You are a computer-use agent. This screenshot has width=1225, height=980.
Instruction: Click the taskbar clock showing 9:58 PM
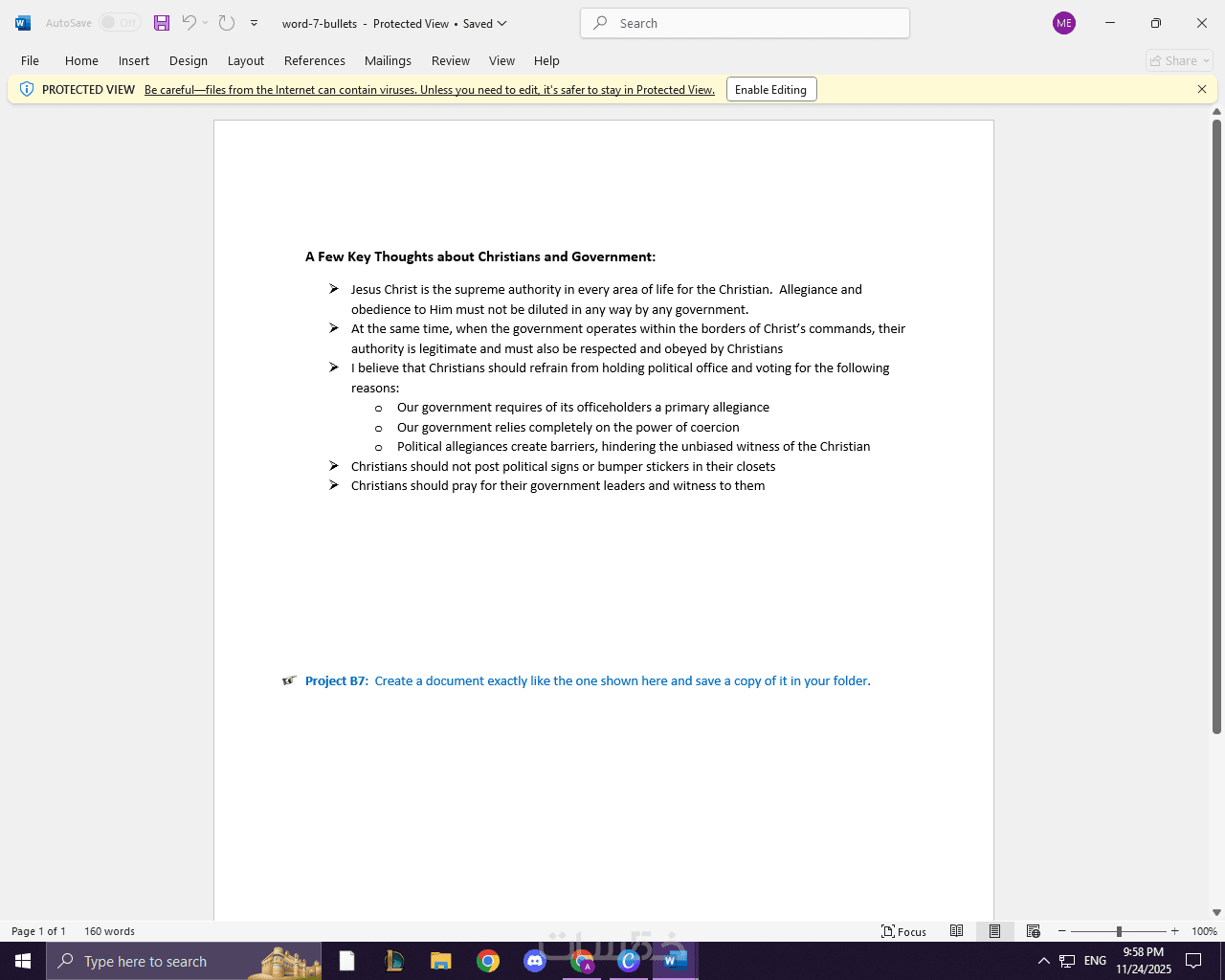coord(1144,961)
